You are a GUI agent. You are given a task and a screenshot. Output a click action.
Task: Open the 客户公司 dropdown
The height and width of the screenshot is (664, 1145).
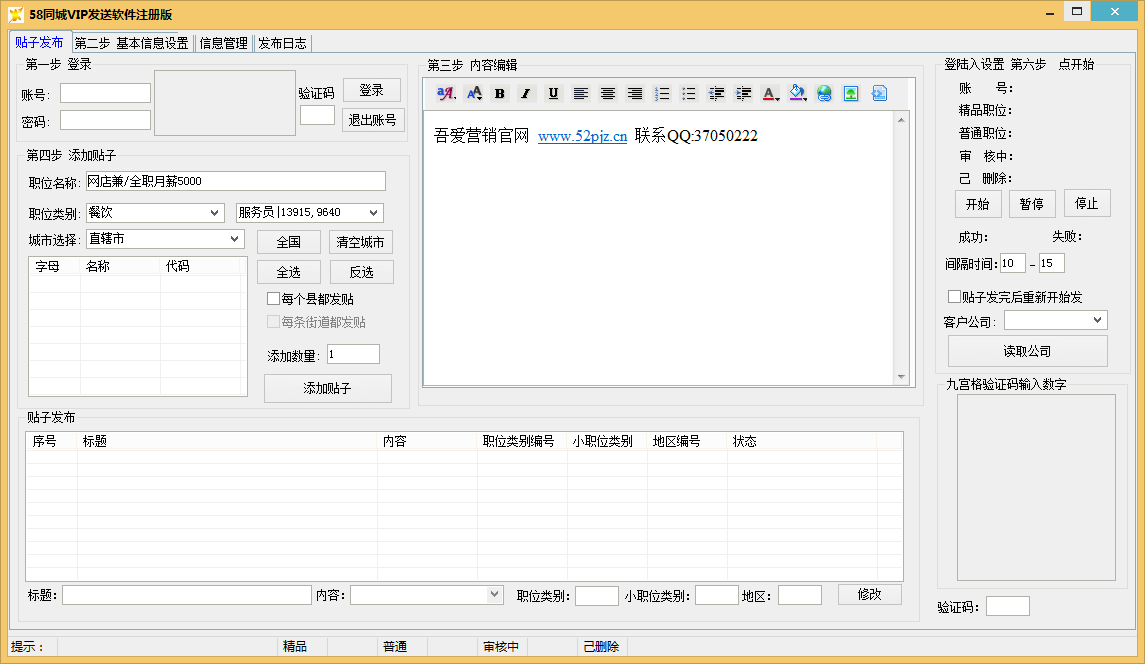click(x=1055, y=320)
